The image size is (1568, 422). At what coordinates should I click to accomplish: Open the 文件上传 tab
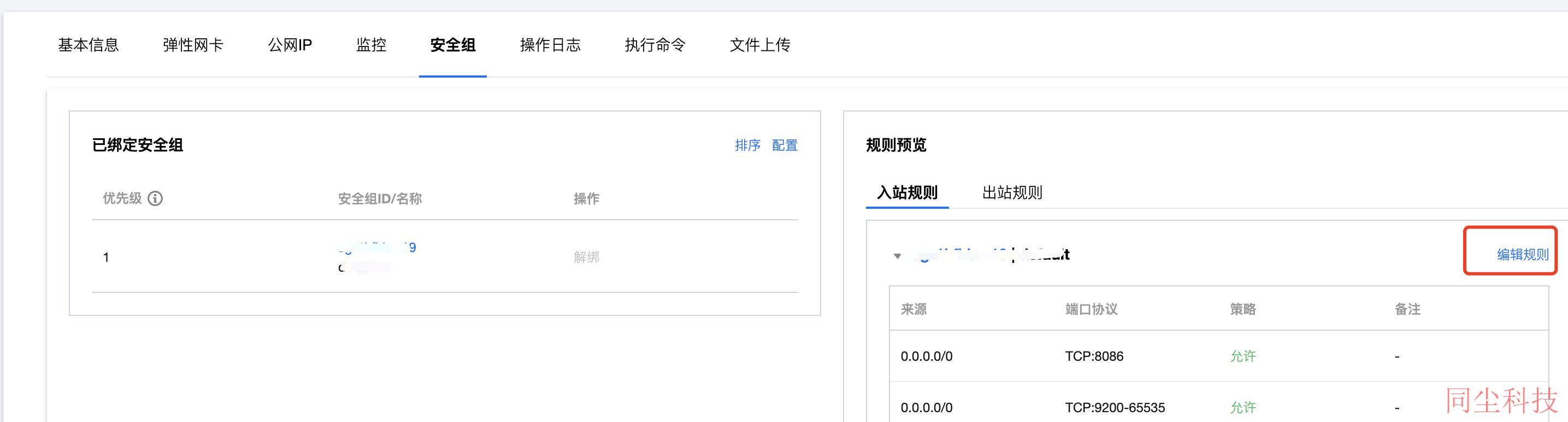click(x=759, y=45)
